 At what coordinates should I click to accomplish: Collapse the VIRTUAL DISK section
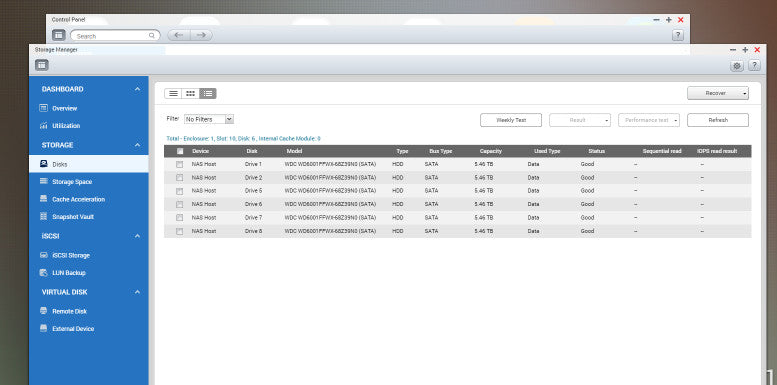pyautogui.click(x=137, y=292)
